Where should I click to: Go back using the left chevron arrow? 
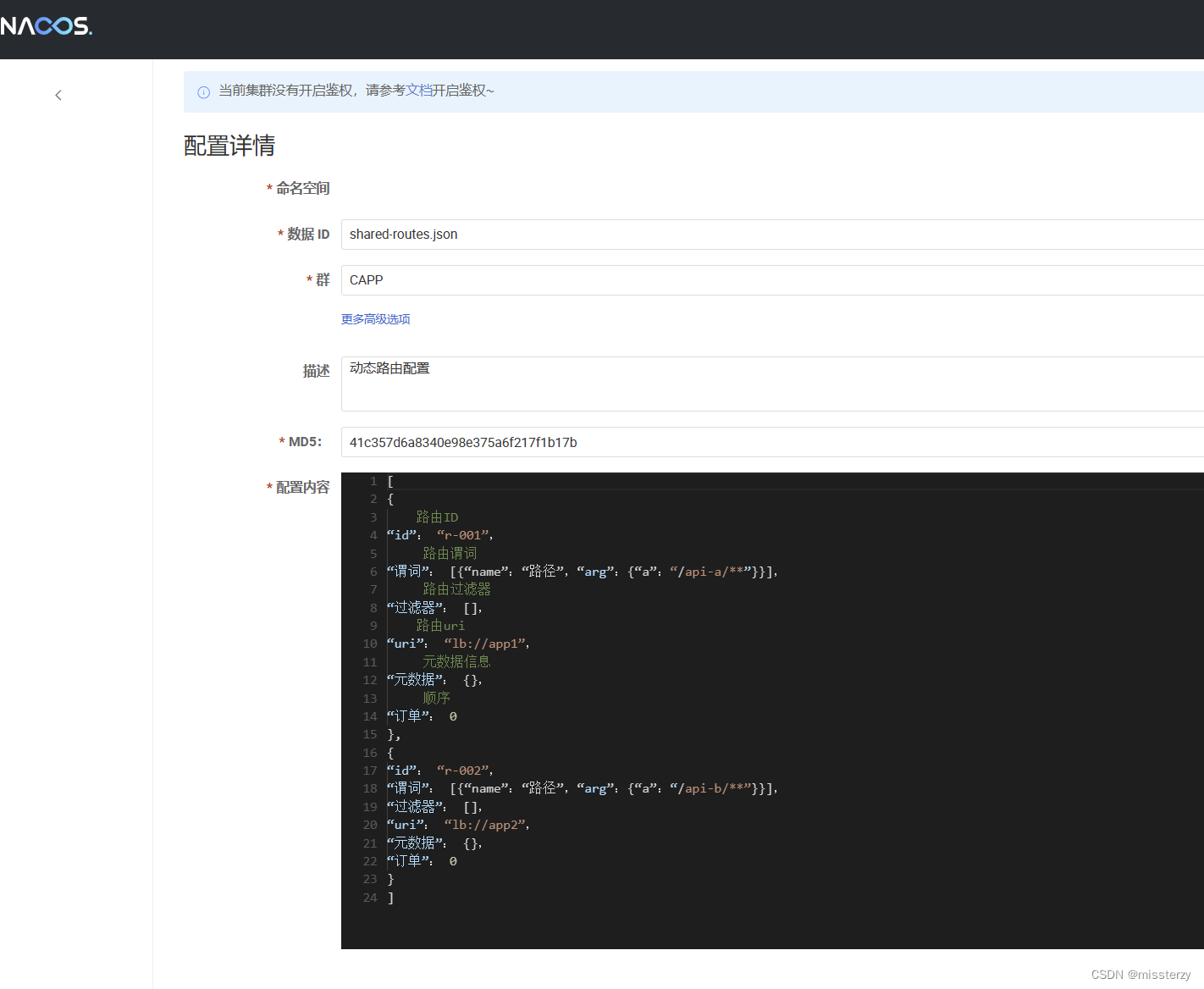coord(58,95)
